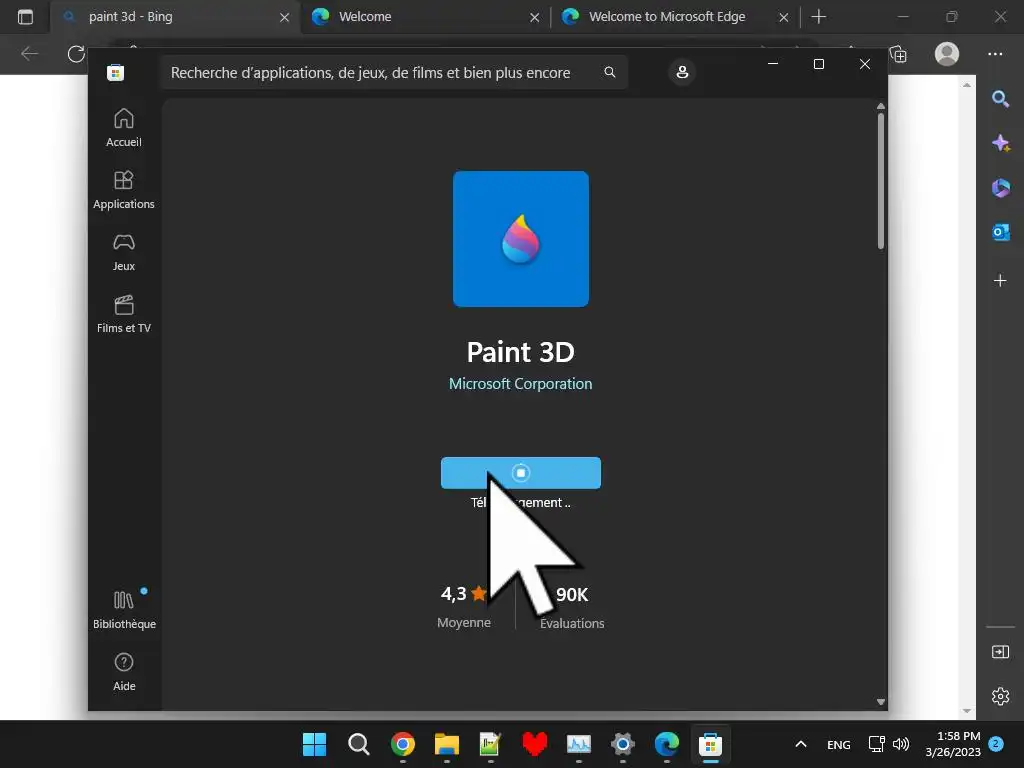Show hidden system tray icons

click(801, 744)
